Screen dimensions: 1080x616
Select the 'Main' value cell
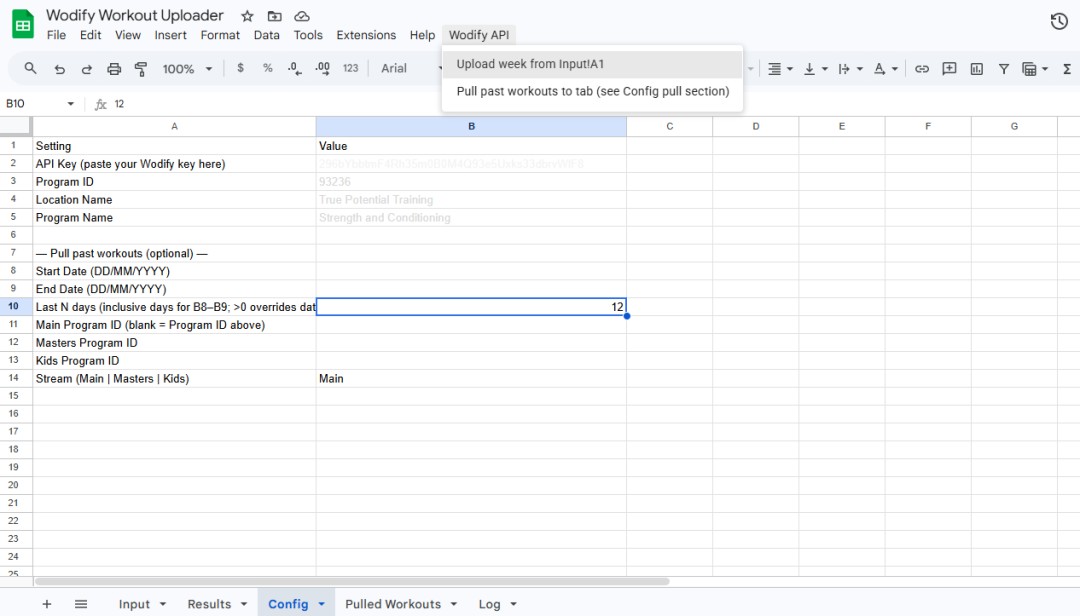471,378
